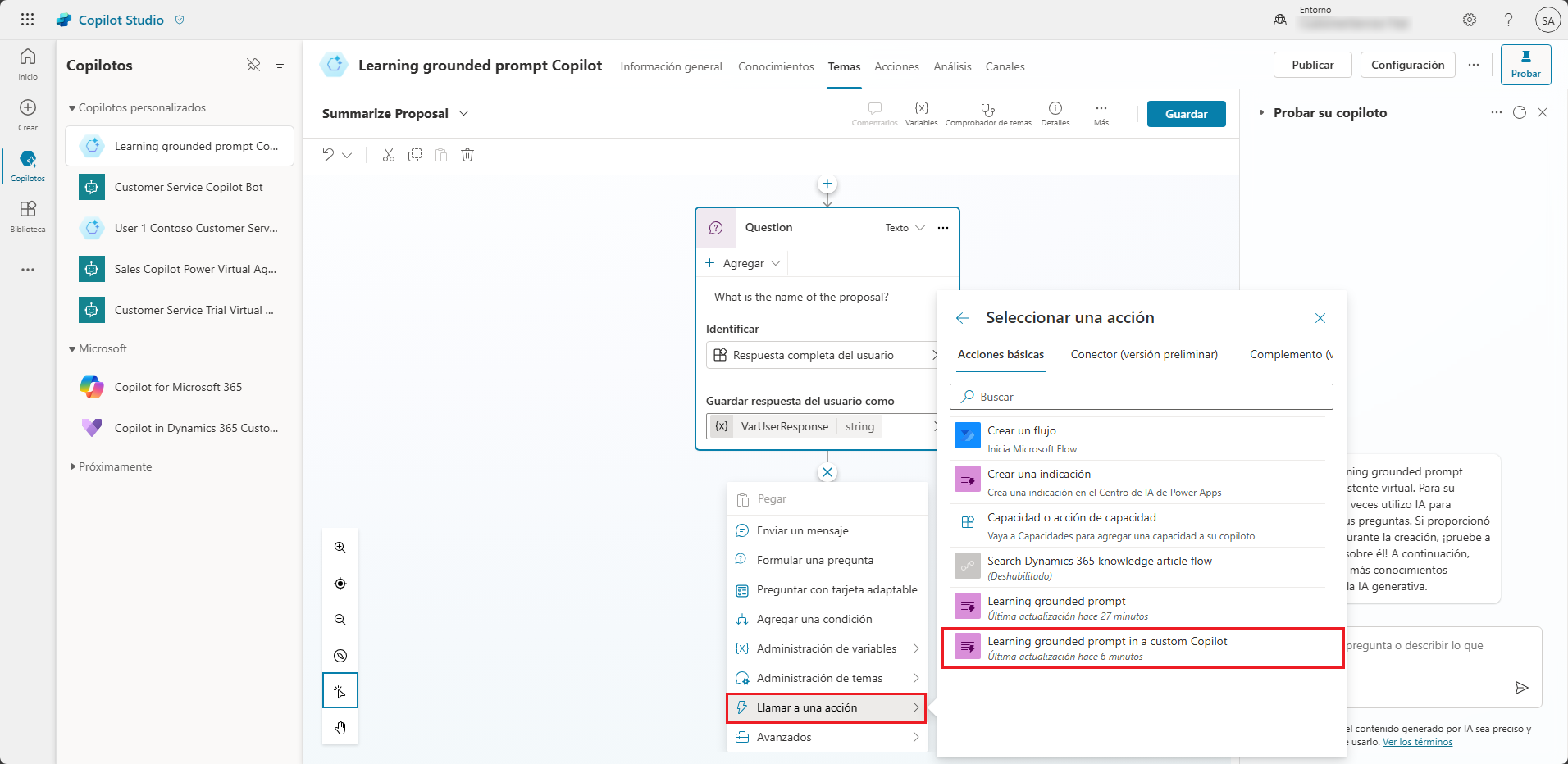Open the undo history dropdown arrow
Image resolution: width=1568 pixels, height=764 pixels.
pyautogui.click(x=347, y=155)
